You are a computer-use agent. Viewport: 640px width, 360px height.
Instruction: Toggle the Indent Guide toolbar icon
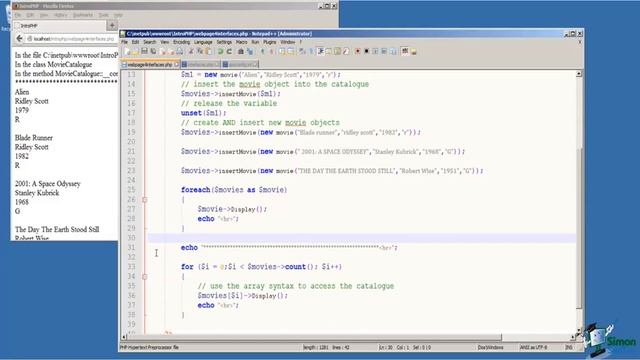[x=320, y=51]
